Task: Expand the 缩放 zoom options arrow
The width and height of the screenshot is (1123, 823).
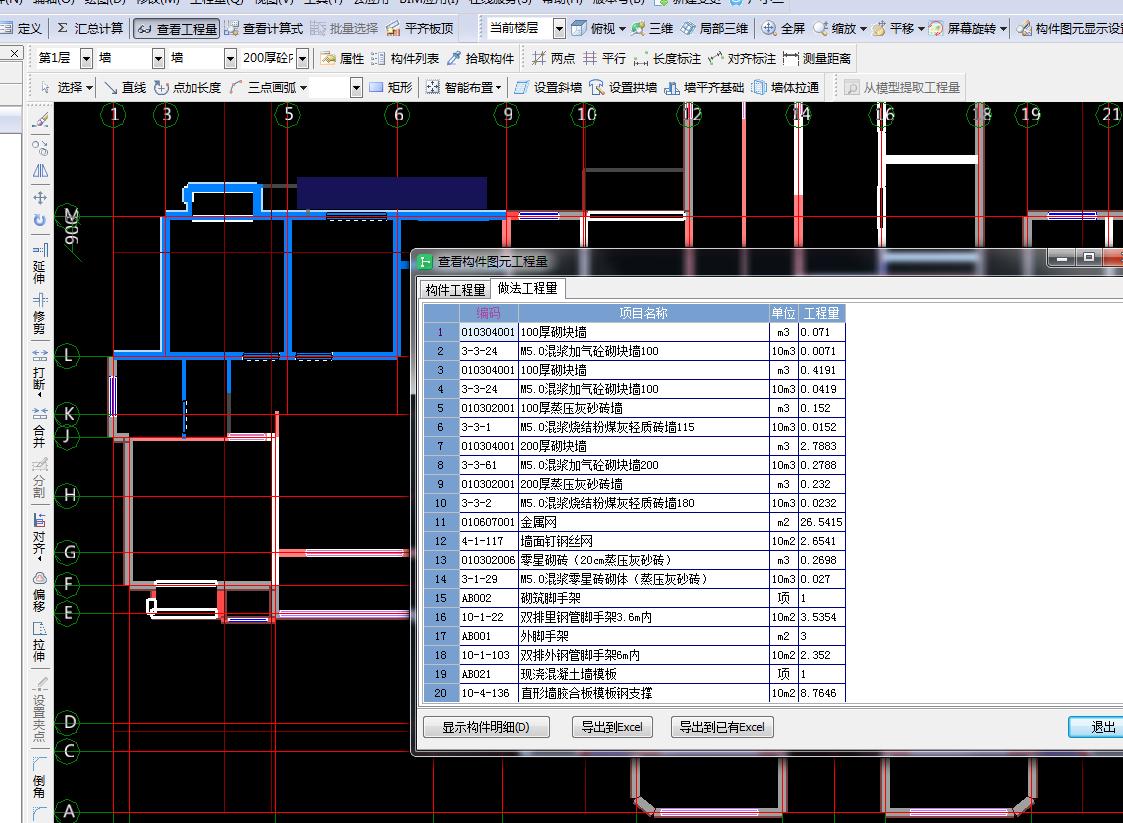Action: 863,29
